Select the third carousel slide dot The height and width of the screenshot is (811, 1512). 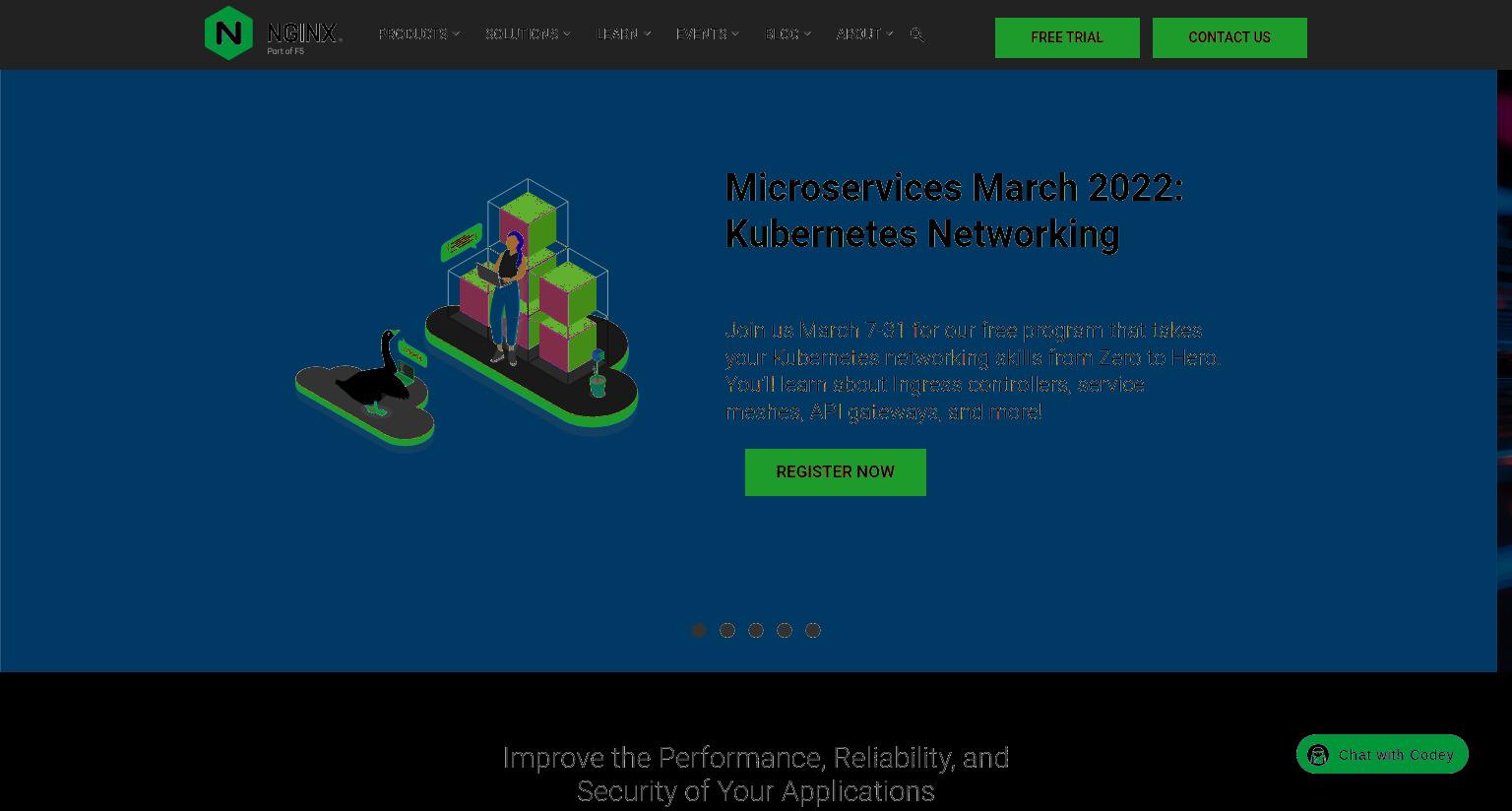[756, 630]
